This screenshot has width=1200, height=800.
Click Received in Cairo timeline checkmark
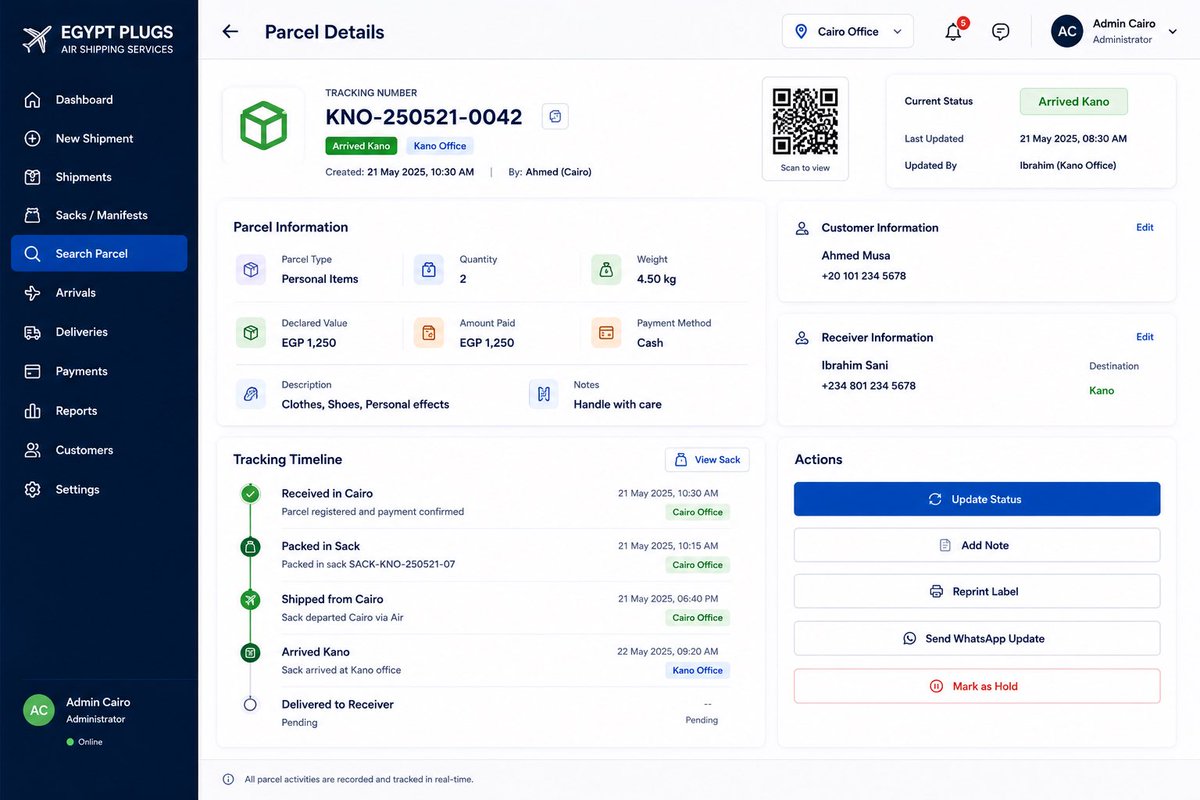[x=251, y=494]
